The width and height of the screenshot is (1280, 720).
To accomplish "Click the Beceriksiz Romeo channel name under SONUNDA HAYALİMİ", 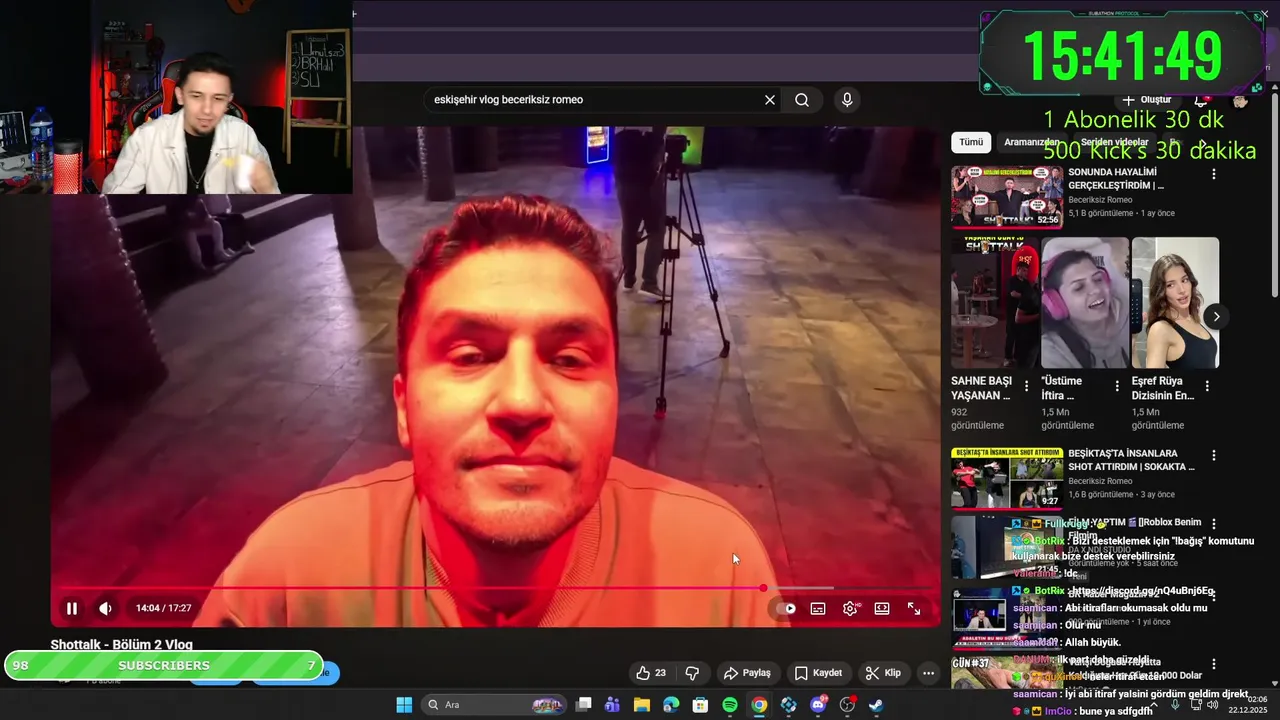I will click(x=1100, y=200).
